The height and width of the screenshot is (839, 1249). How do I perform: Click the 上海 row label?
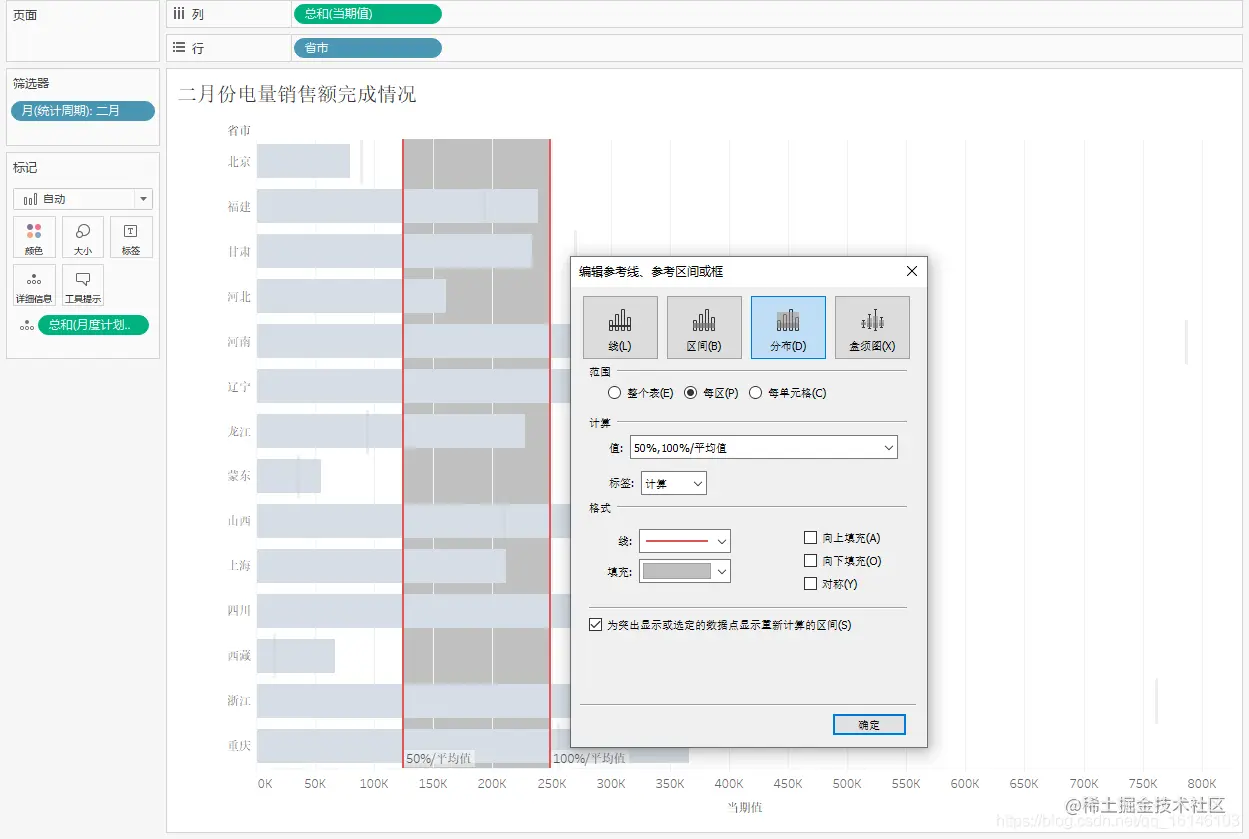(x=239, y=566)
